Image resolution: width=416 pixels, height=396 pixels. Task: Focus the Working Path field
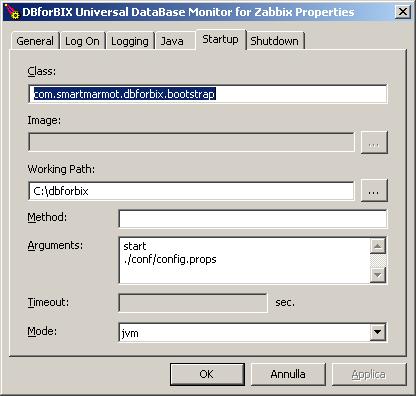point(191,191)
